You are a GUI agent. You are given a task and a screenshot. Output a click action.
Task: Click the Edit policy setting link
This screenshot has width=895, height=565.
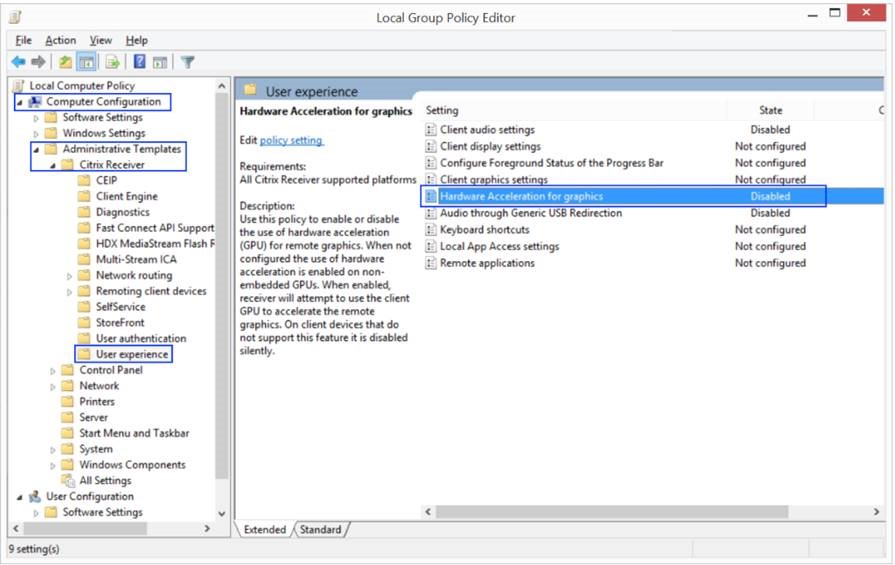click(291, 140)
